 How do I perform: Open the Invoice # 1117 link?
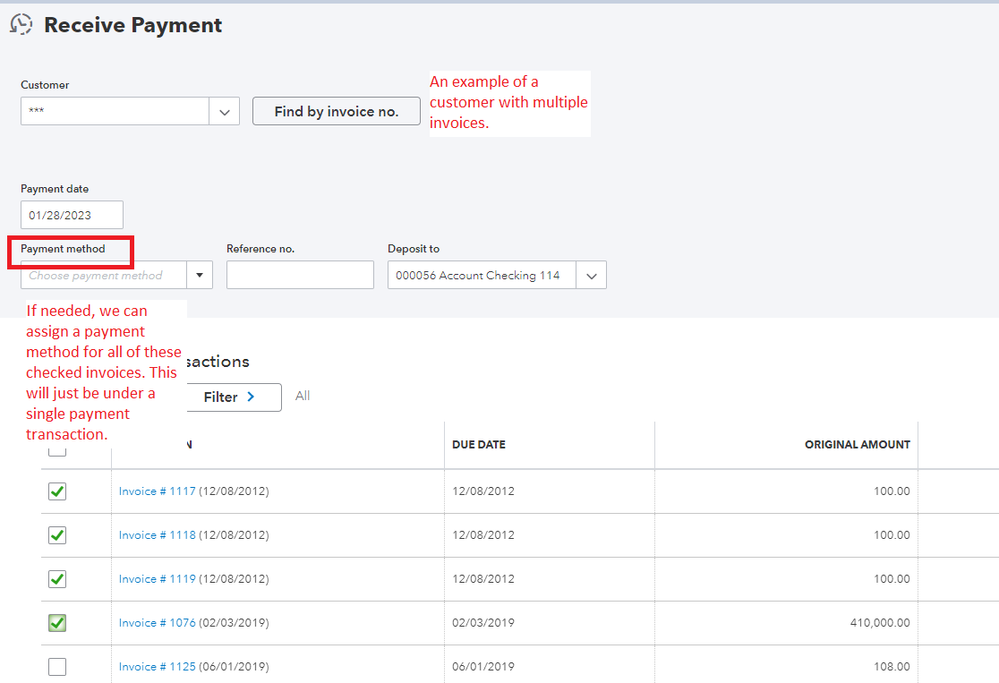click(157, 491)
